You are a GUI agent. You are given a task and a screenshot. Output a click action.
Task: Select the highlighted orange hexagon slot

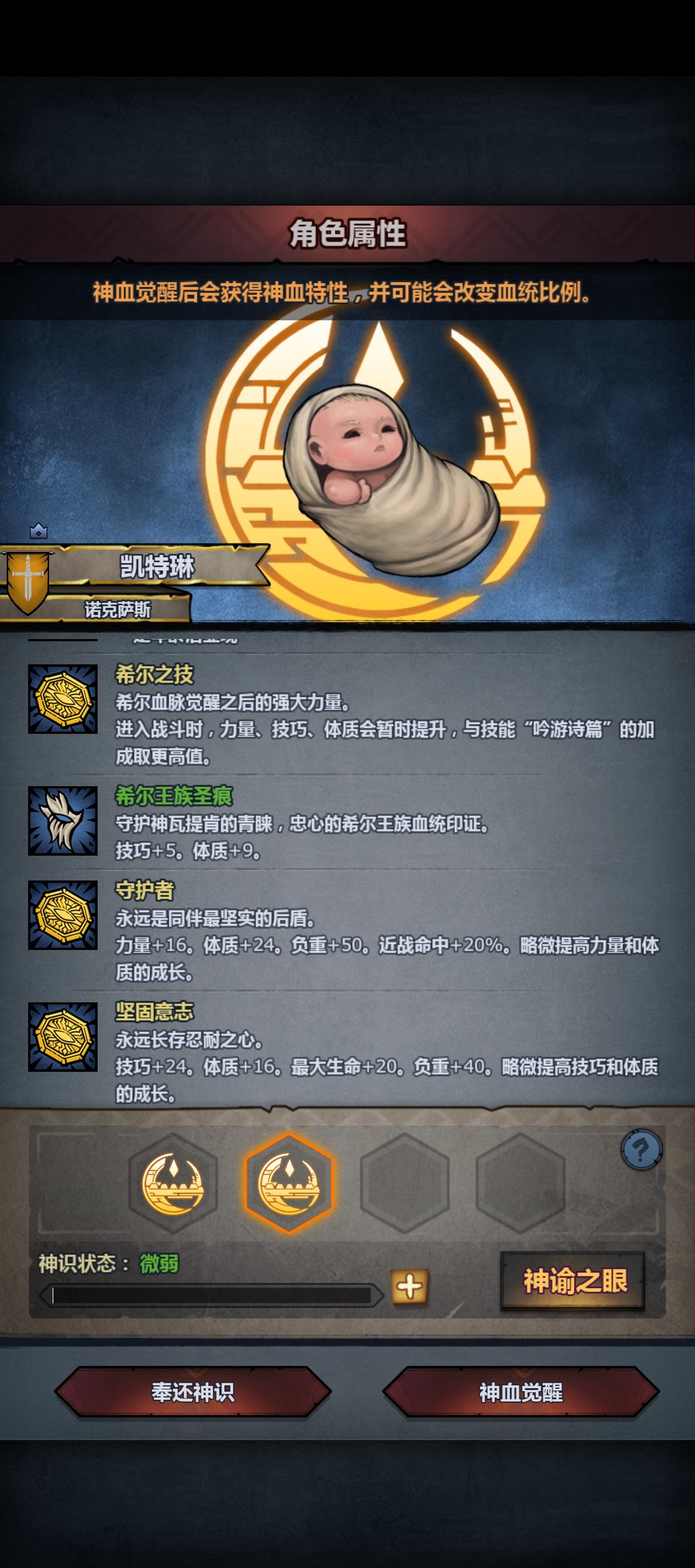pyautogui.click(x=288, y=1183)
